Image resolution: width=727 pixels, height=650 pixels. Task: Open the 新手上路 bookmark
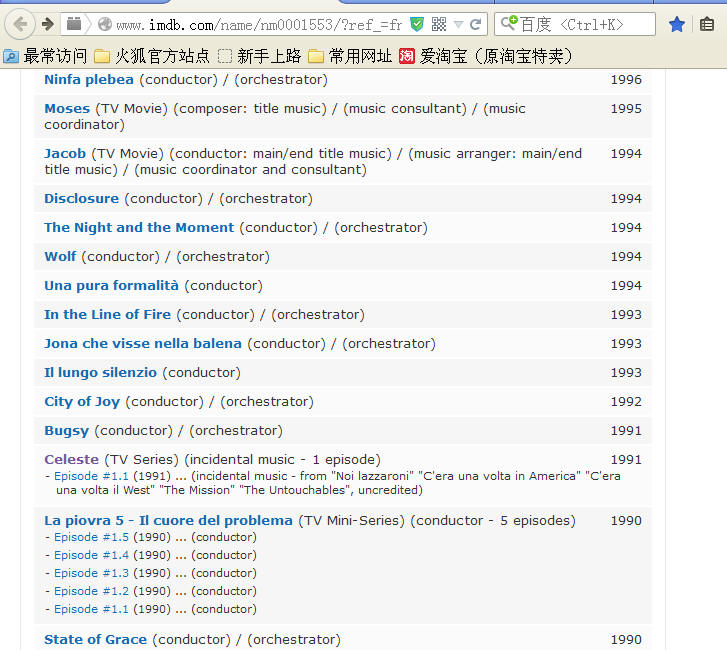(x=260, y=57)
